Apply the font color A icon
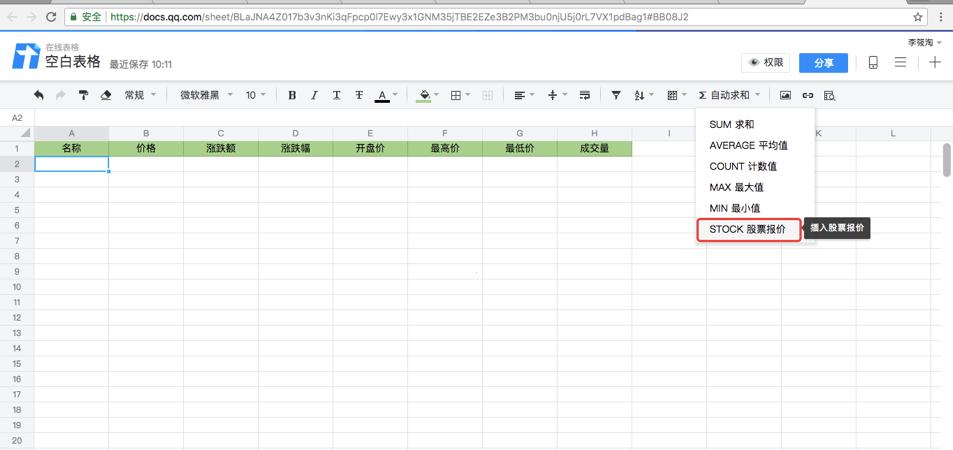This screenshot has width=953, height=450. (382, 95)
